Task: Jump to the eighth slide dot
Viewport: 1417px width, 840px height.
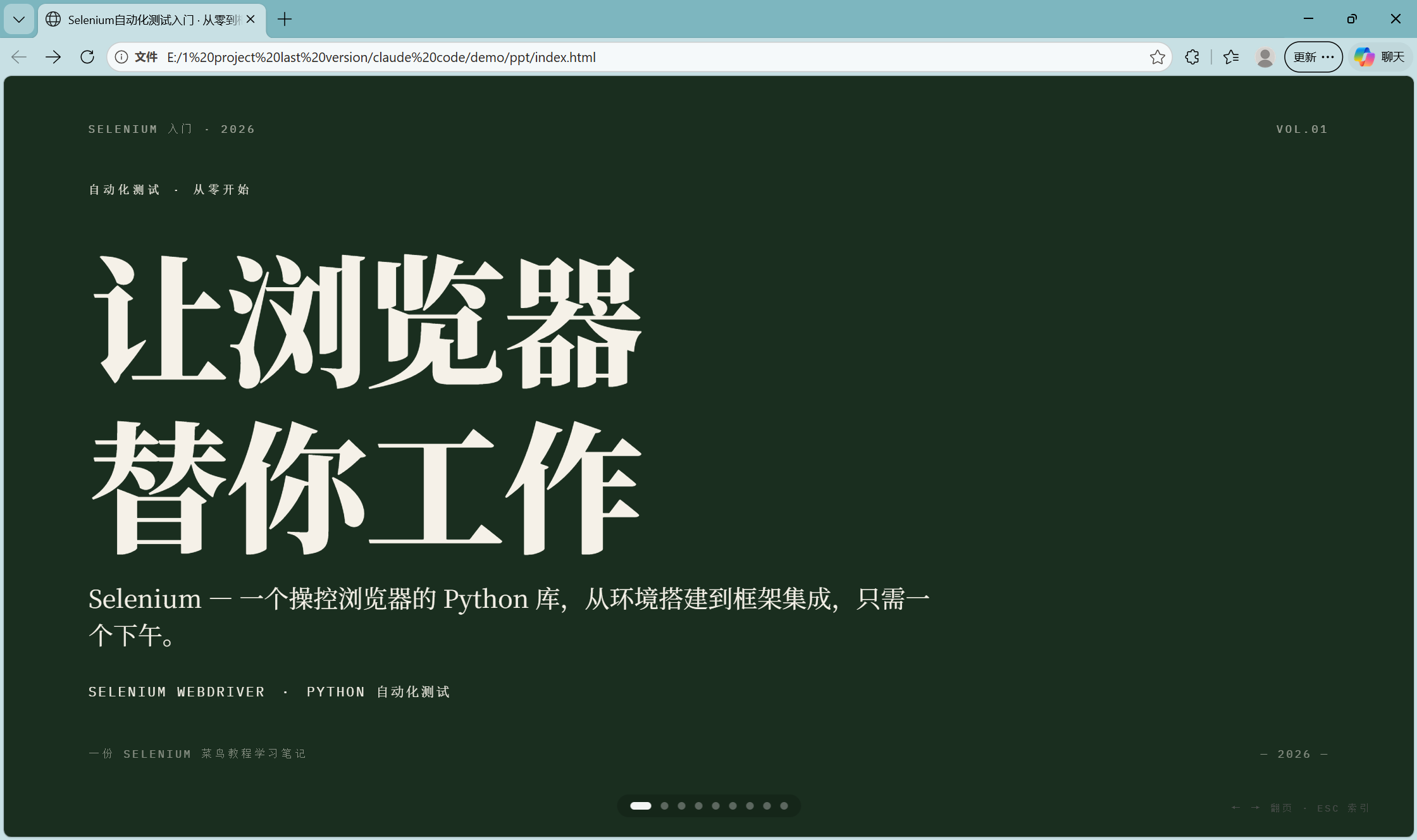Action: [x=767, y=806]
